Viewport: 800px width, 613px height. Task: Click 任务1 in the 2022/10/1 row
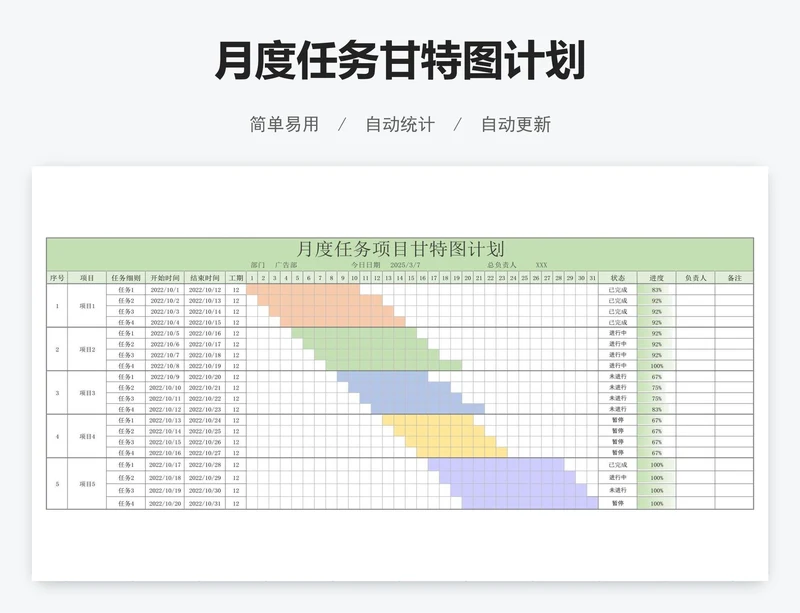126,290
